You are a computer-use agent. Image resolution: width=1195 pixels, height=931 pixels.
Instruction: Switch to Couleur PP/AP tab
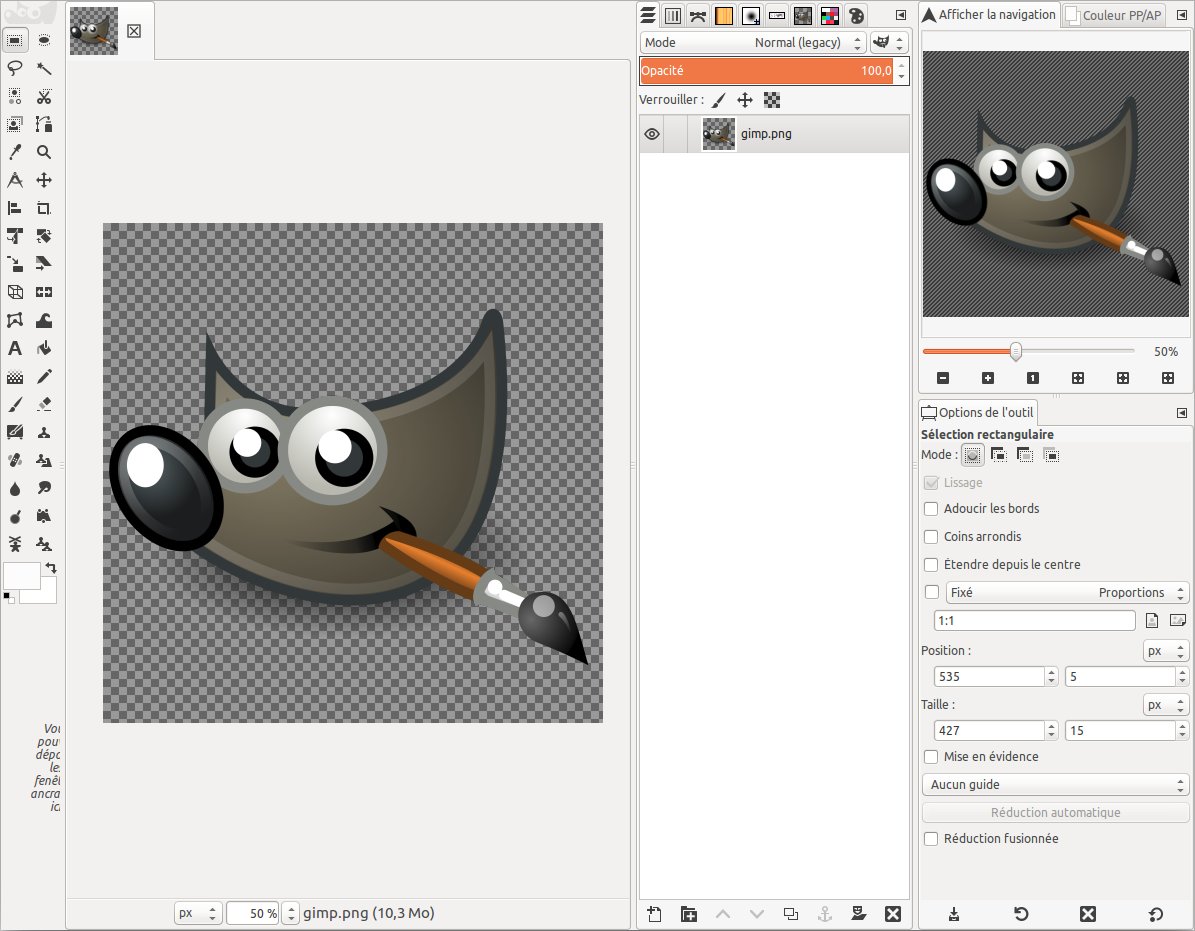tap(1113, 15)
